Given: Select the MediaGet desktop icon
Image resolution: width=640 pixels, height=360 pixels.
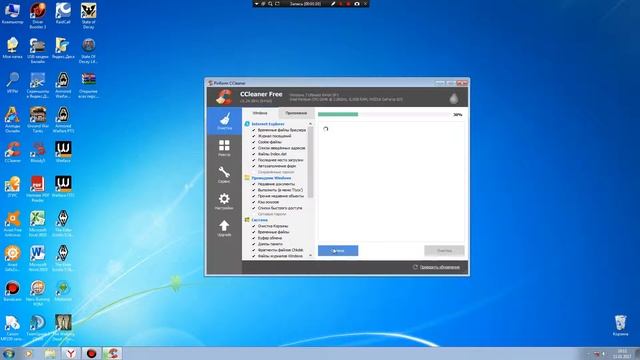Looking at the screenshot, I should click(63, 291).
